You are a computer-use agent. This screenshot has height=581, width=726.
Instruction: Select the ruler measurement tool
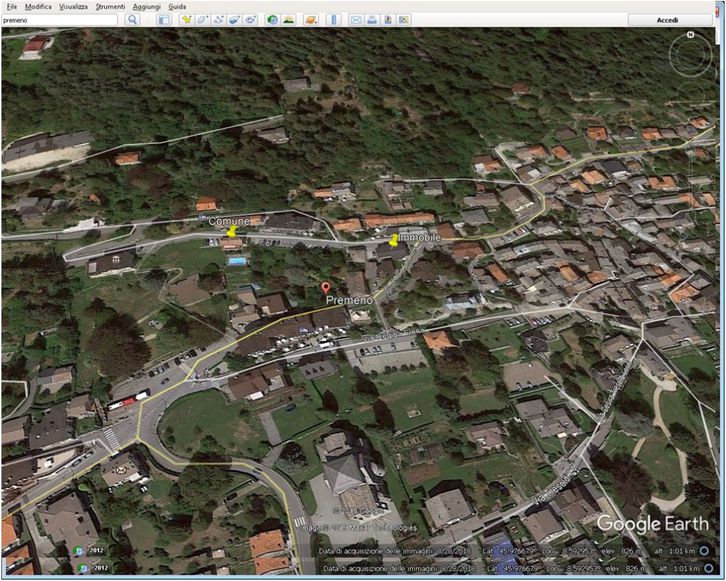pos(334,20)
